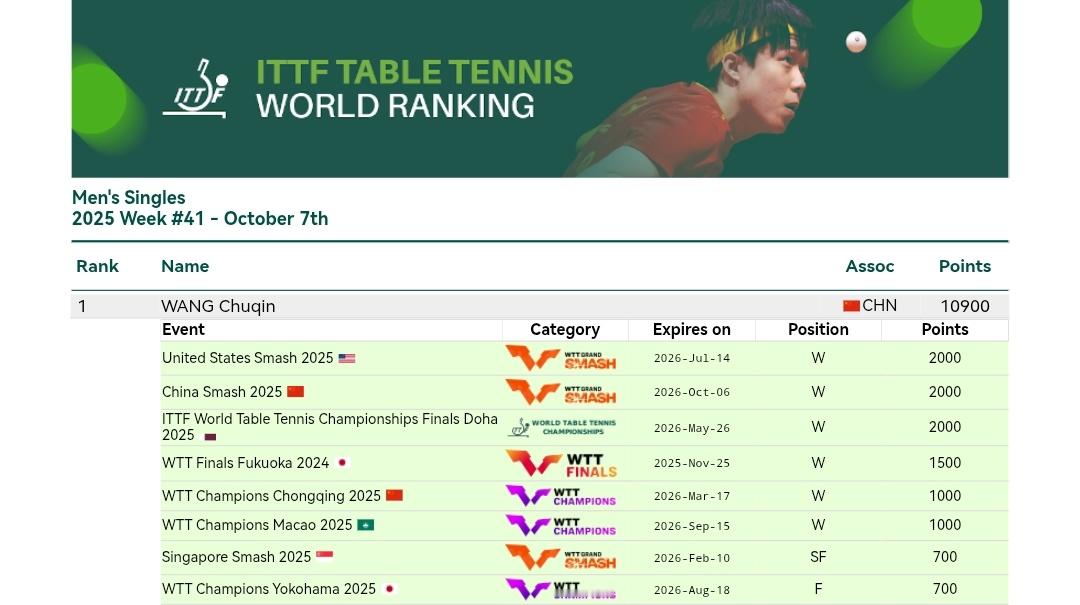
Task: Open the United States Smash 2025 event
Action: coord(247,358)
